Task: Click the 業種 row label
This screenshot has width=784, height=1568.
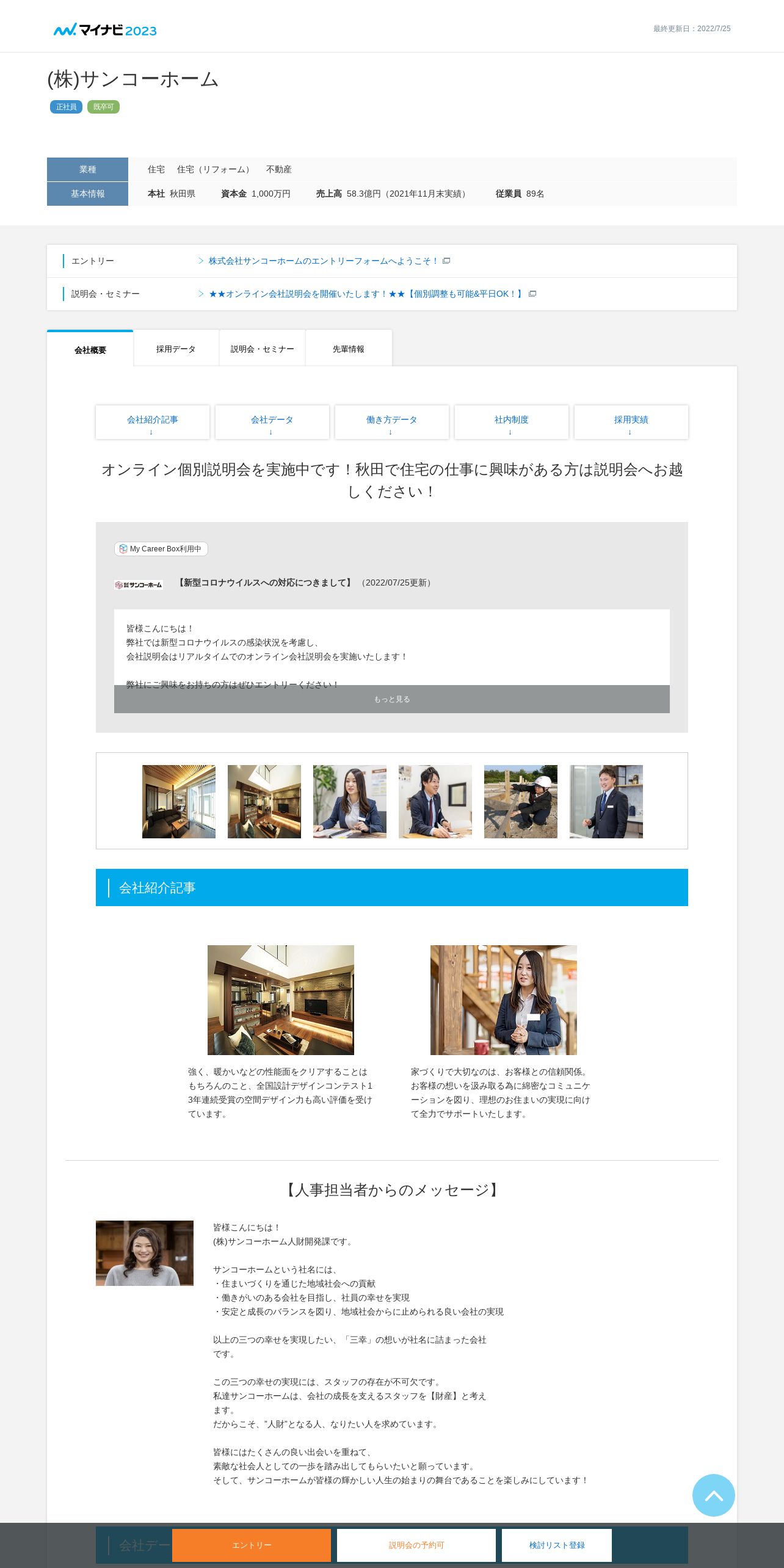Action: [87, 169]
